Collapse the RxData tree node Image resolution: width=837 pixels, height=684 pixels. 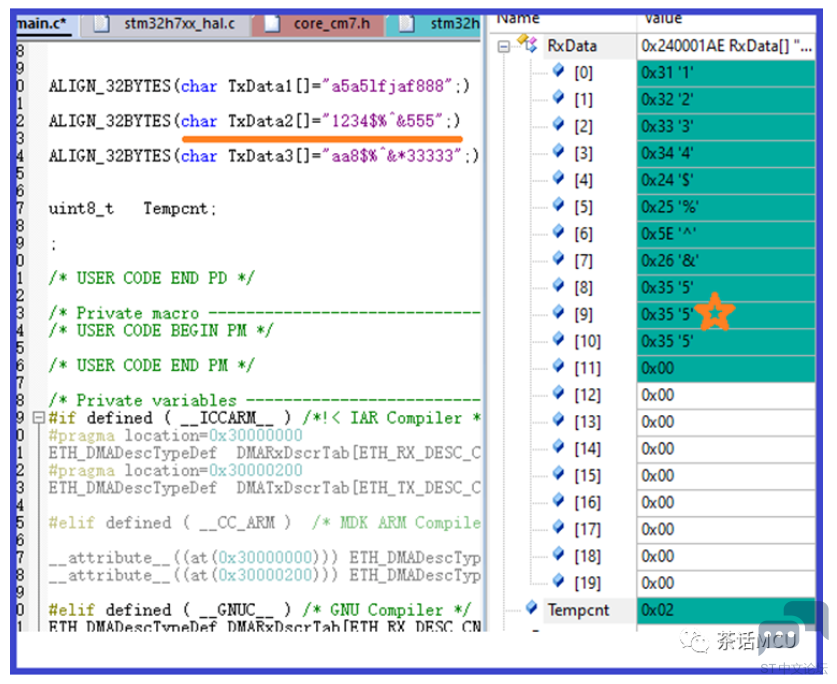click(503, 47)
